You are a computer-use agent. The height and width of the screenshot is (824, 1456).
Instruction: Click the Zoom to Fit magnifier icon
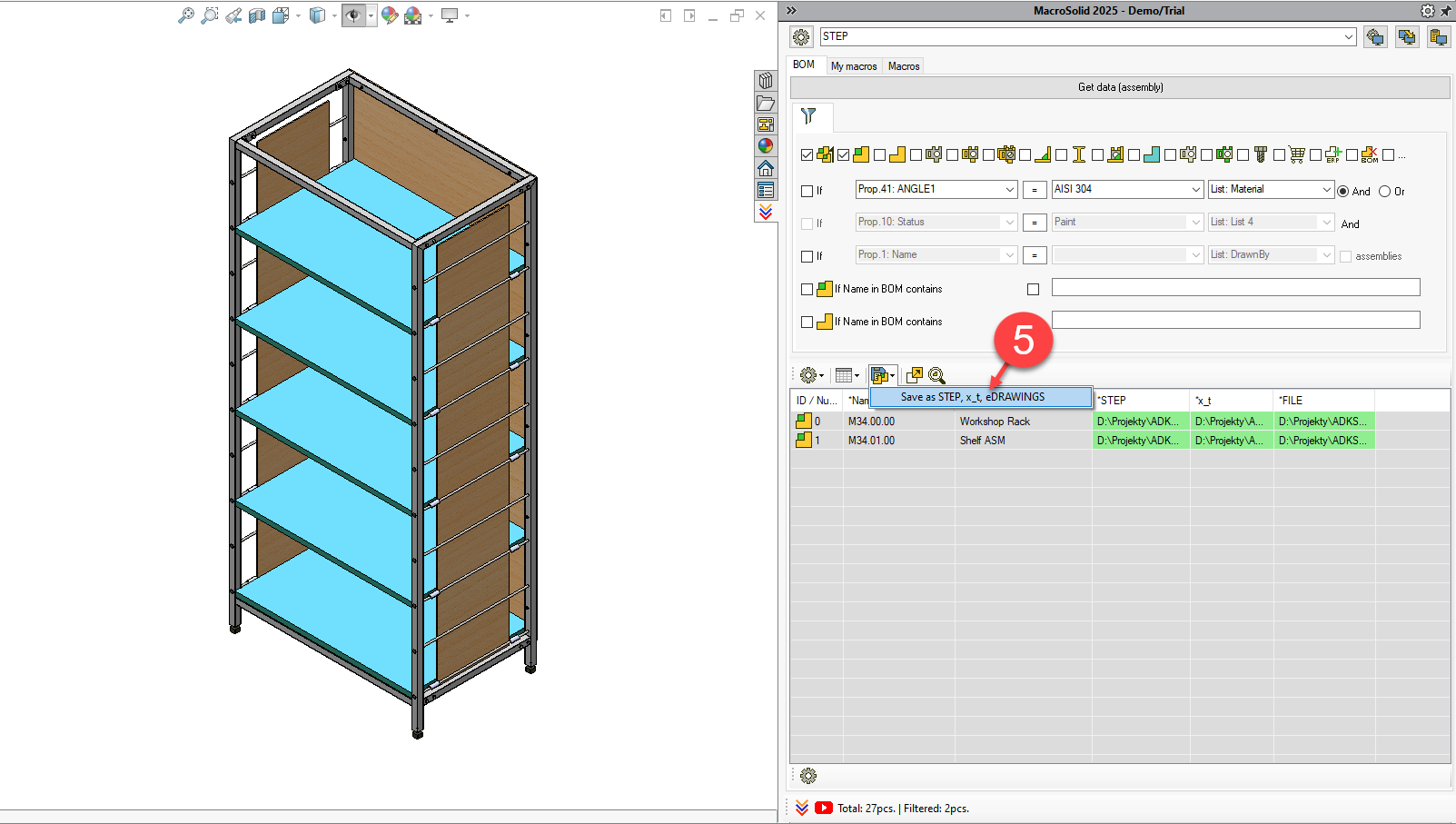[x=185, y=15]
